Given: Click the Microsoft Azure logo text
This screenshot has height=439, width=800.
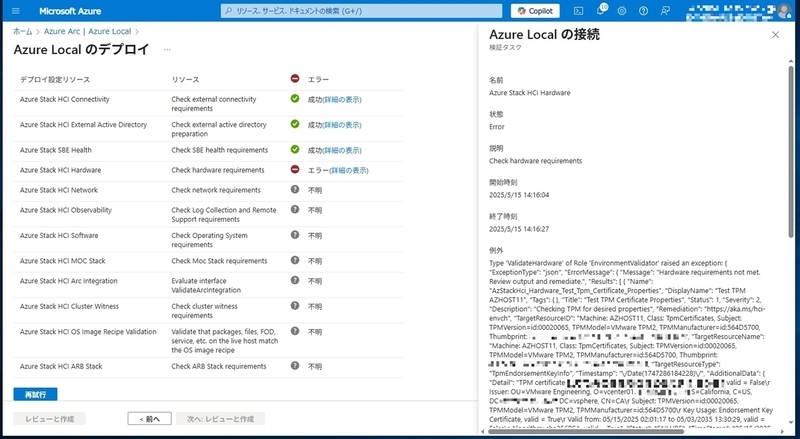Looking at the screenshot, I should (x=70, y=11).
